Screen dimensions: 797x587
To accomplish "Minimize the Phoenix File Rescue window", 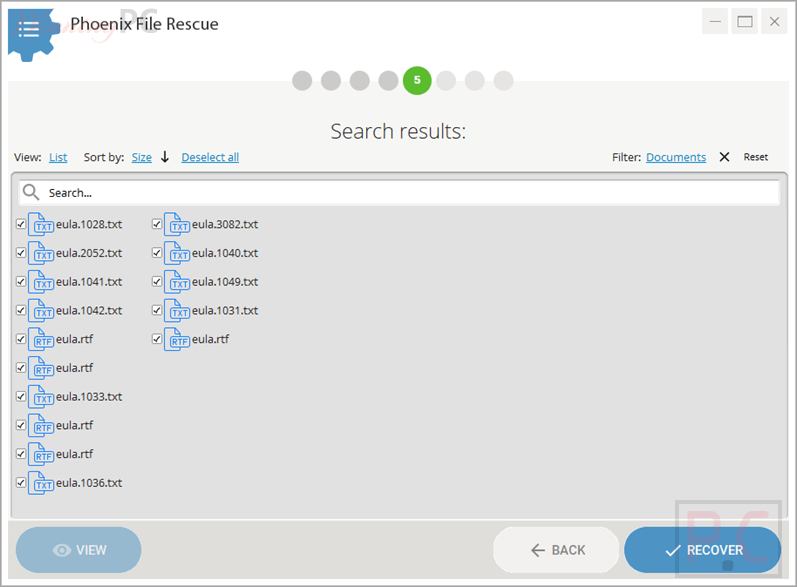I will [x=715, y=21].
